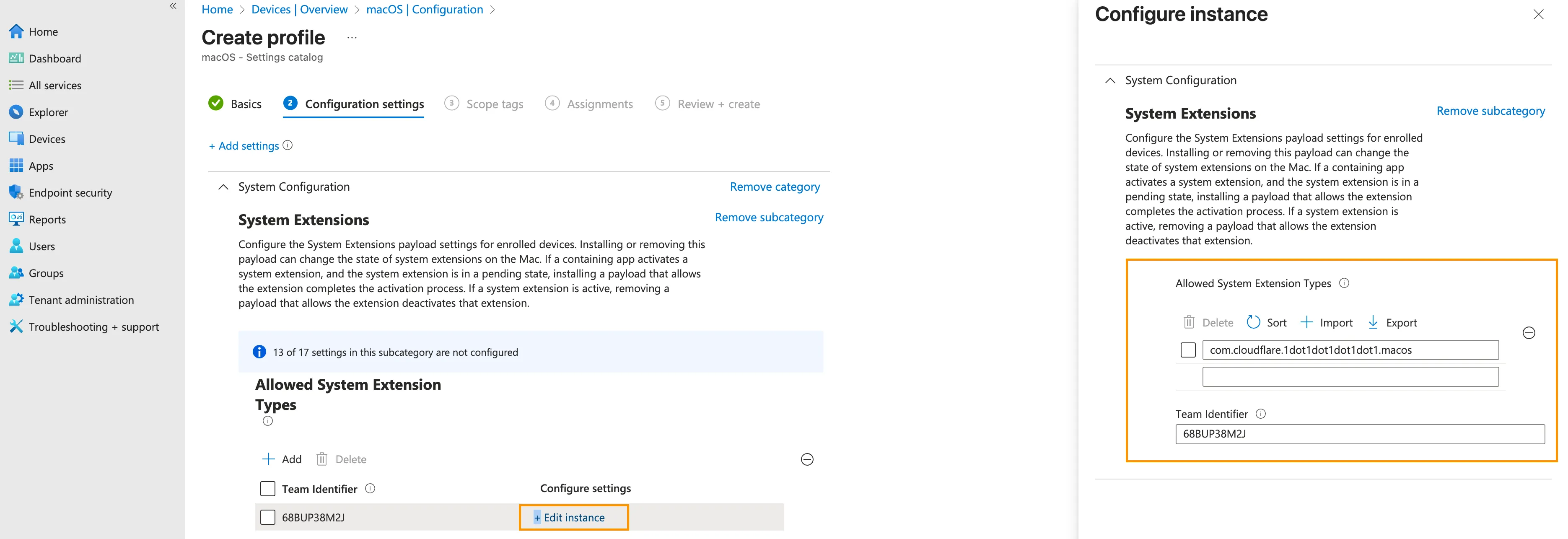The image size is (1568, 539).
Task: Select the com.cloudflare extension entry checkbox
Action: (x=1187, y=350)
